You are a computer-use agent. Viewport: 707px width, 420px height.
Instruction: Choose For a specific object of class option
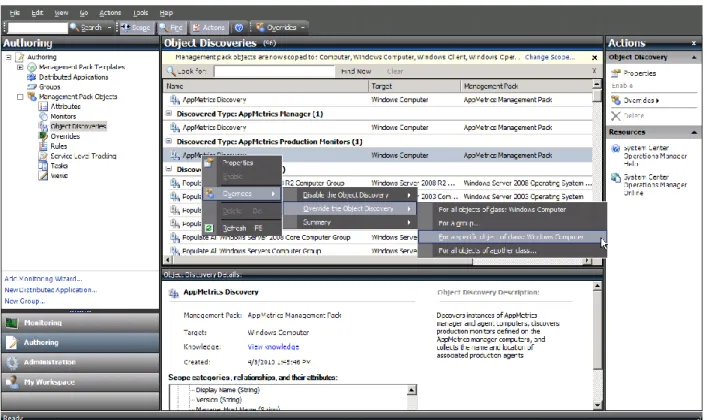coord(513,237)
